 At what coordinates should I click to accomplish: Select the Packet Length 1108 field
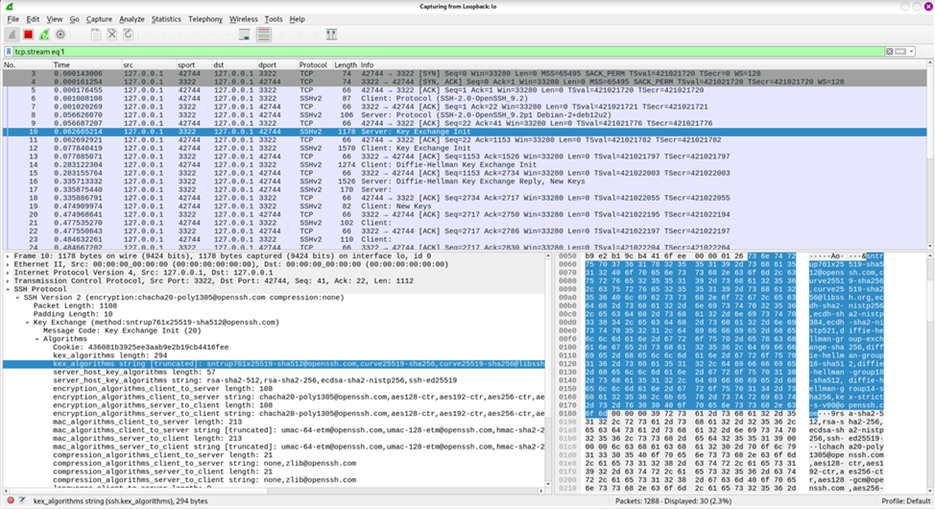(75, 306)
